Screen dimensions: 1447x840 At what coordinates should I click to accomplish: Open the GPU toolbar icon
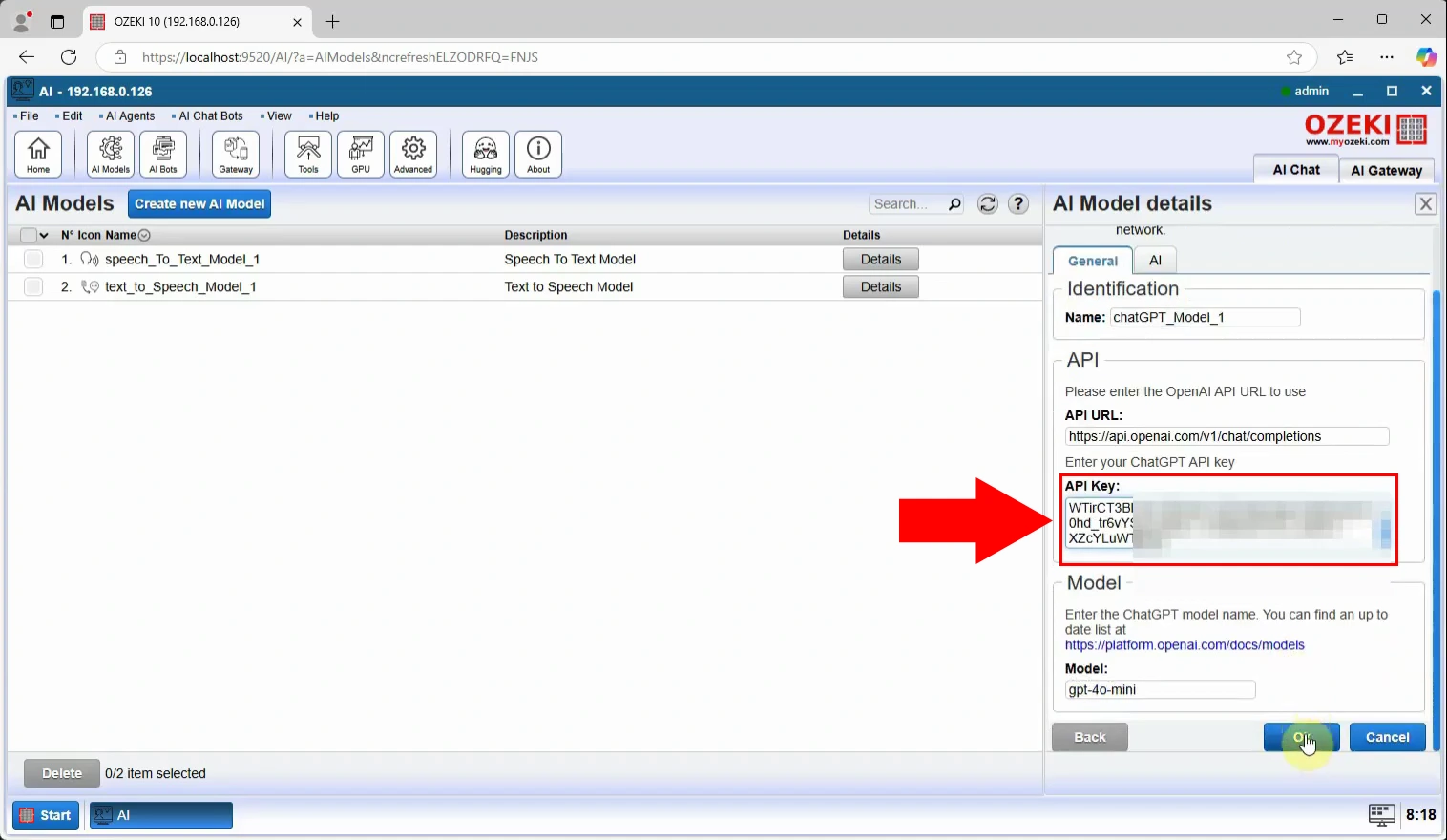click(x=361, y=154)
